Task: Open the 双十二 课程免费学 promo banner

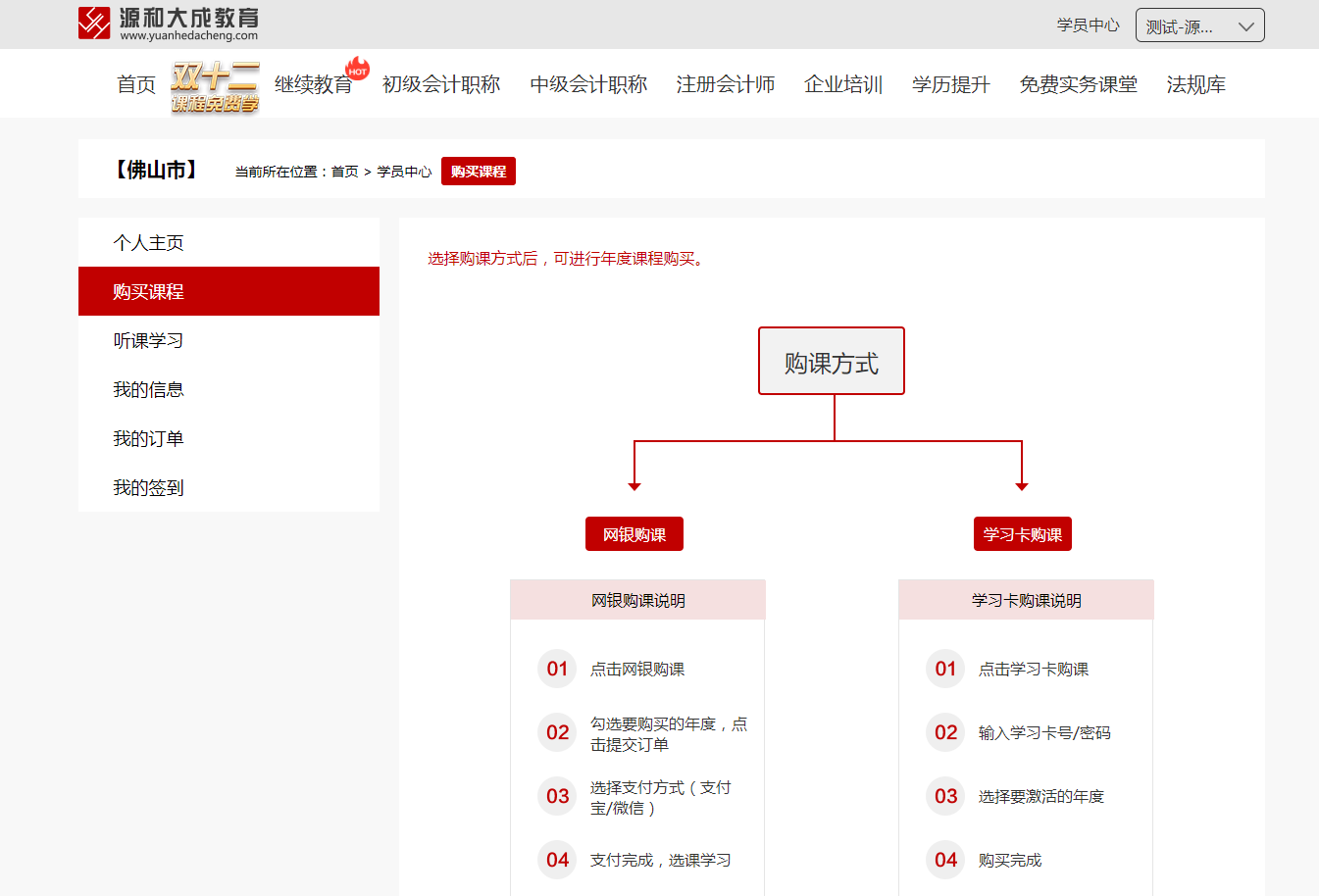Action: [x=215, y=86]
